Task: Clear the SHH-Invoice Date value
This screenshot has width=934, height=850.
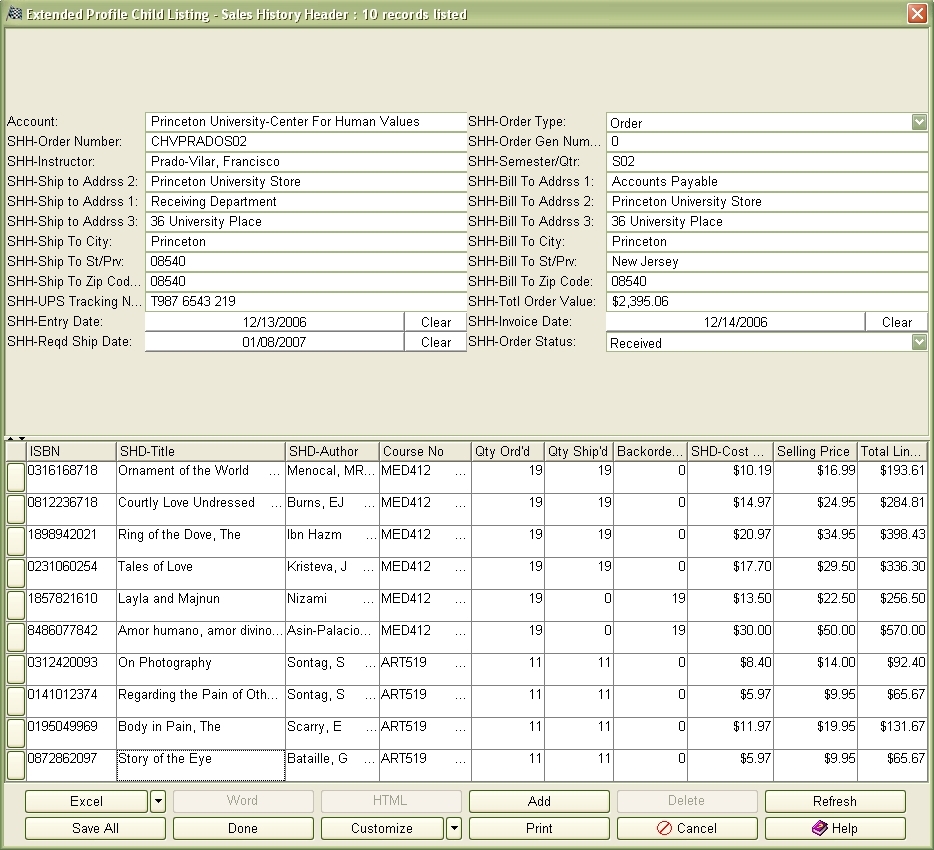Action: tap(897, 322)
